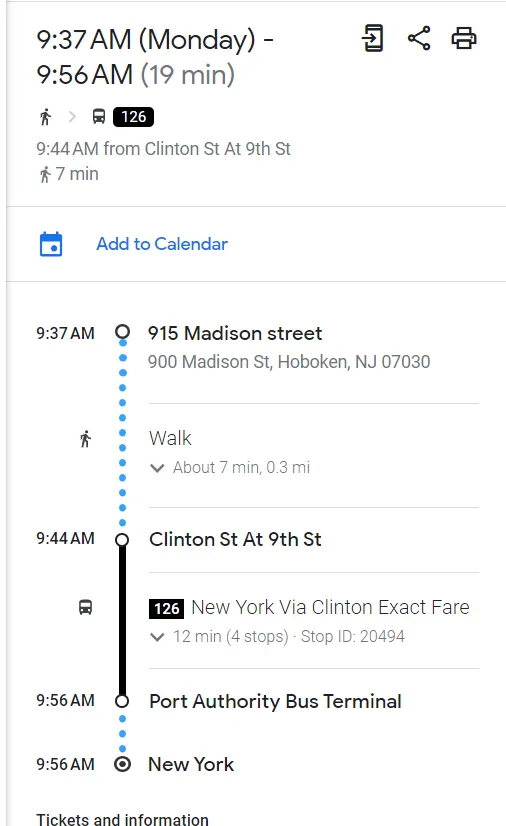Click the bus icon next to the top 126 badge
Image resolution: width=506 pixels, height=826 pixels.
(x=99, y=116)
